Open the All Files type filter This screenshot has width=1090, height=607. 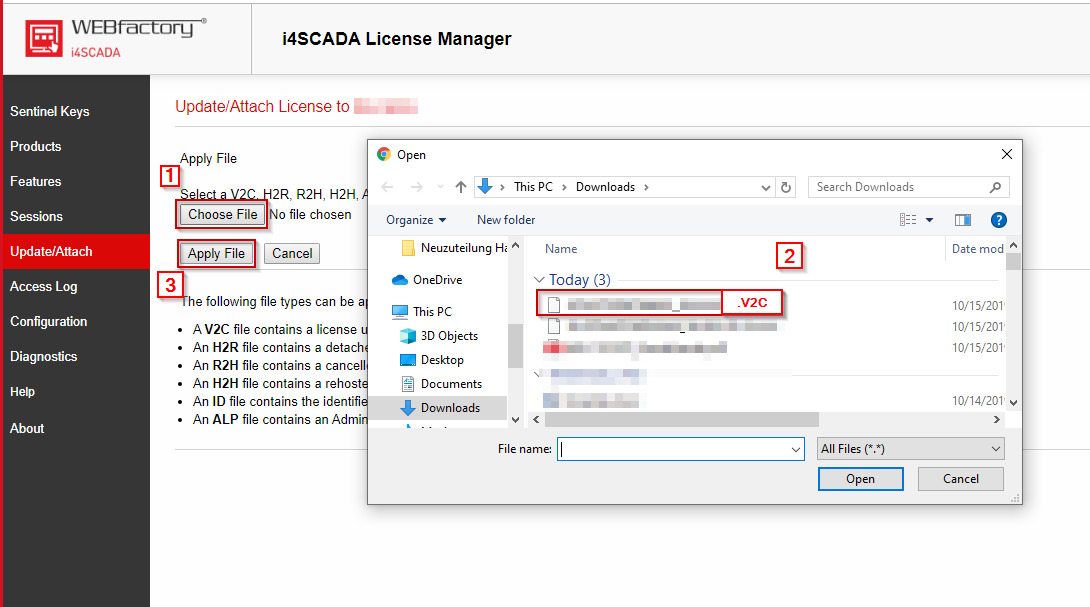pos(911,449)
